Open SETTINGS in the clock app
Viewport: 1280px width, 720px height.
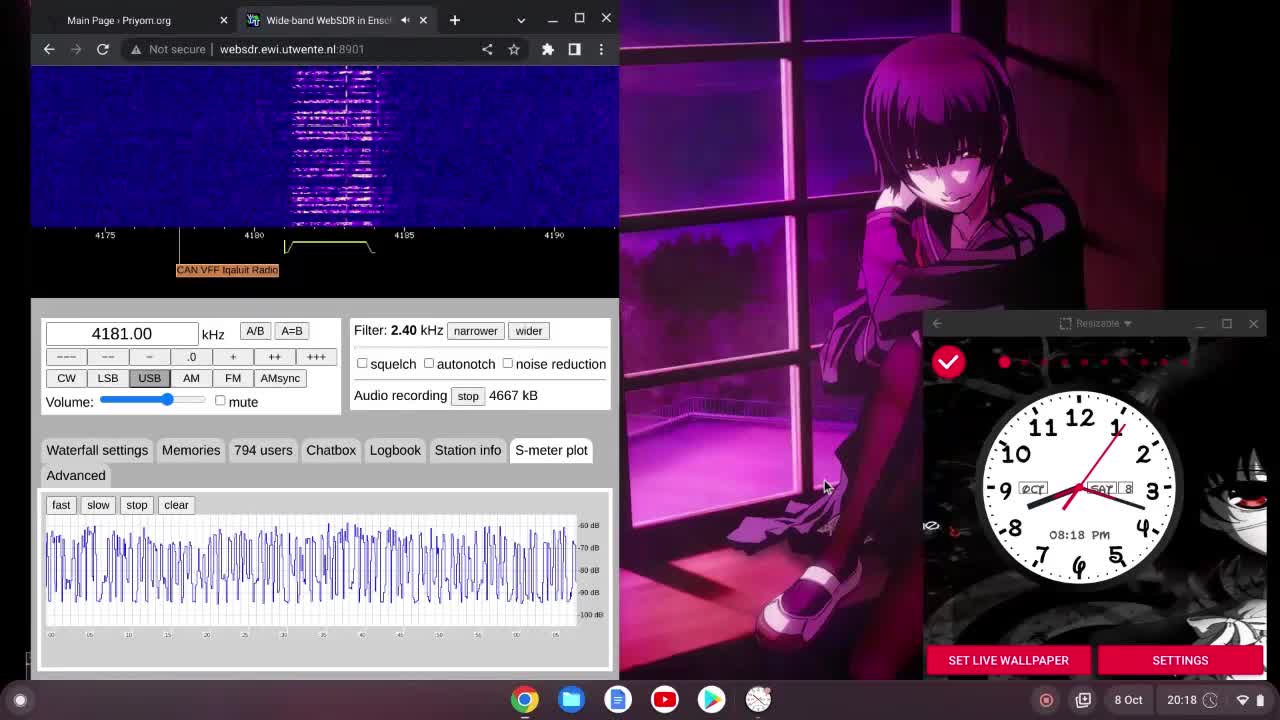pos(1180,660)
